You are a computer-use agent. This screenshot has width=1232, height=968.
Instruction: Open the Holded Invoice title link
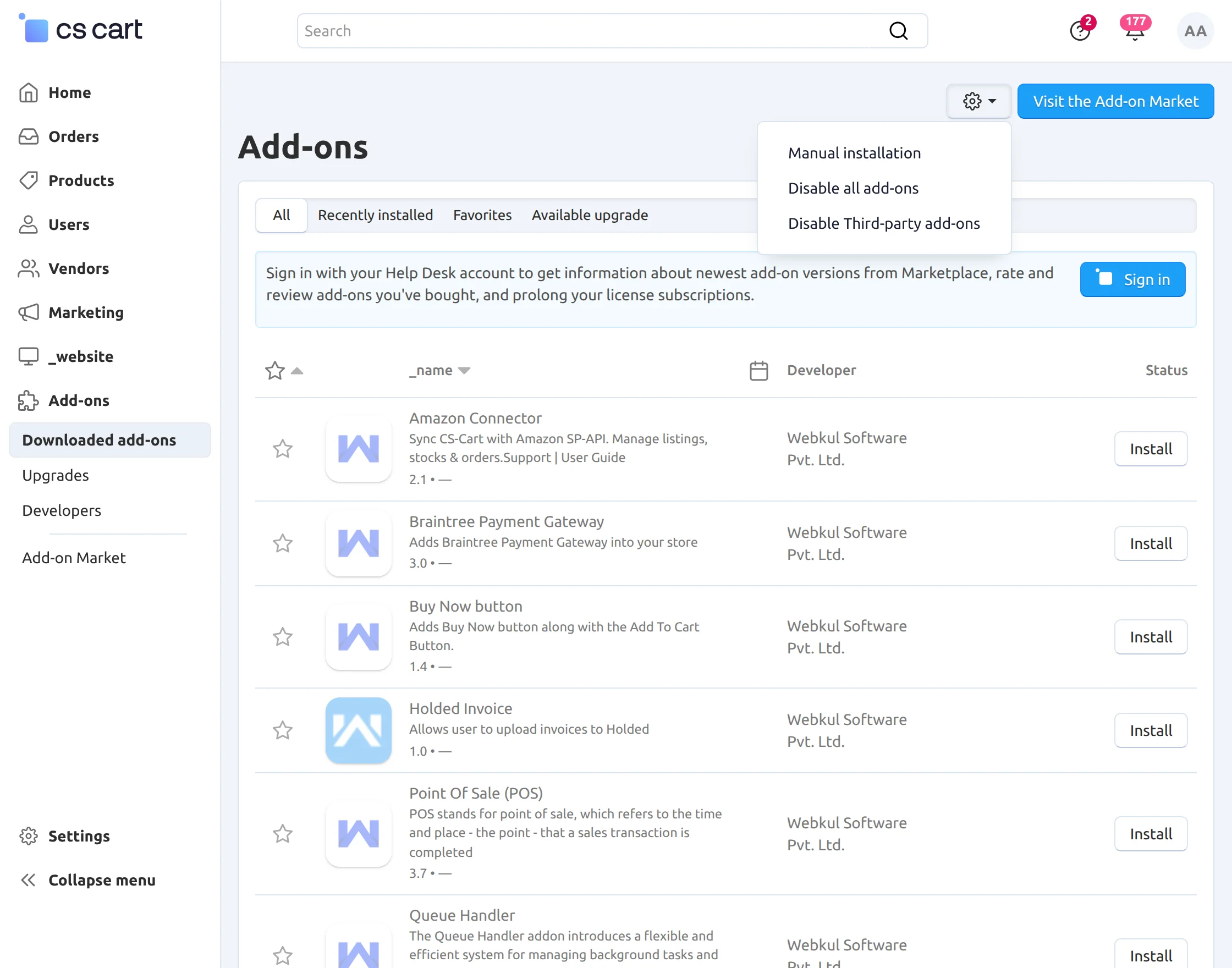point(460,708)
